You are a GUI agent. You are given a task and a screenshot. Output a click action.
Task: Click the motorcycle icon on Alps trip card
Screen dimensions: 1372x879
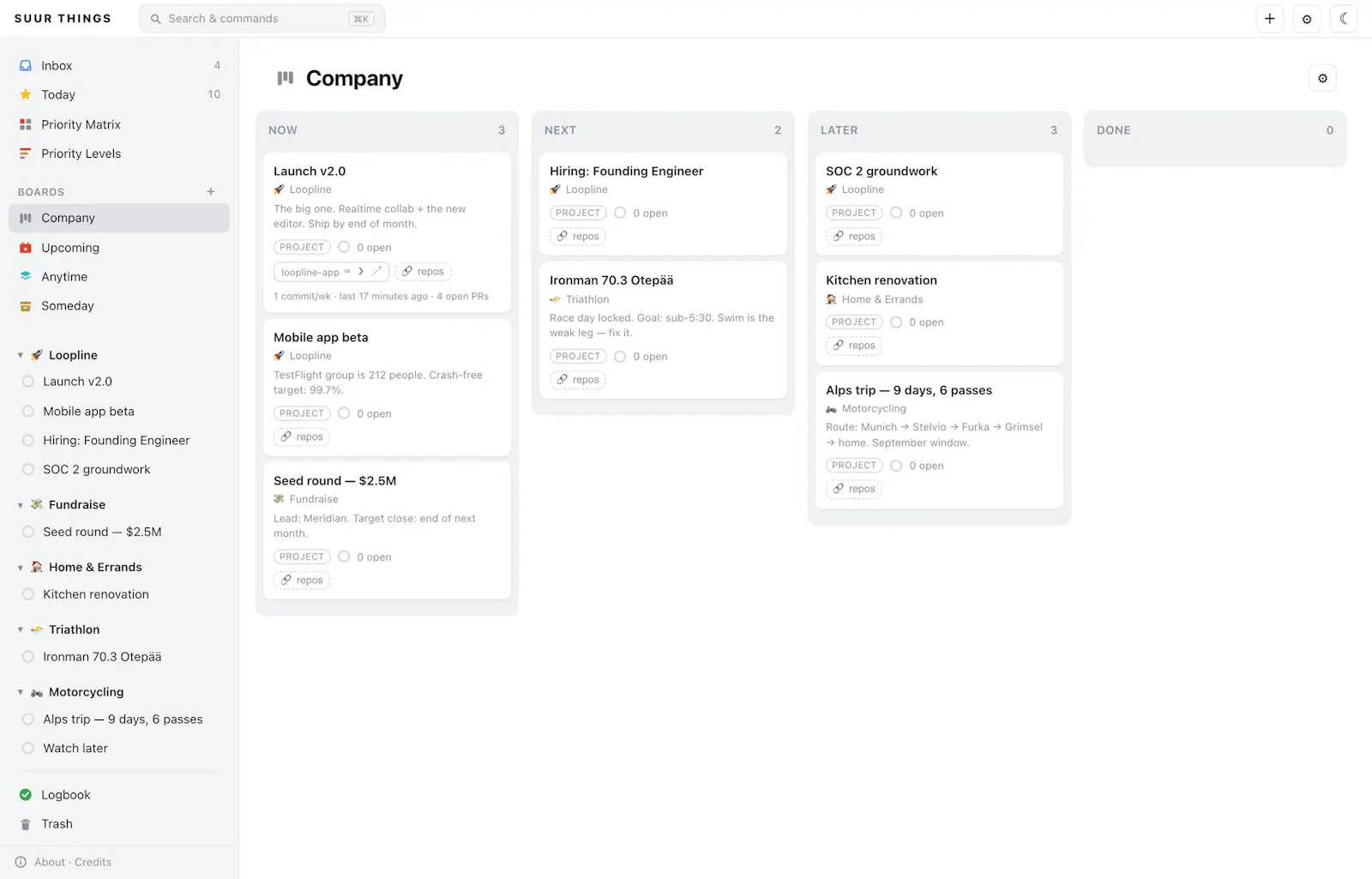[x=831, y=409]
